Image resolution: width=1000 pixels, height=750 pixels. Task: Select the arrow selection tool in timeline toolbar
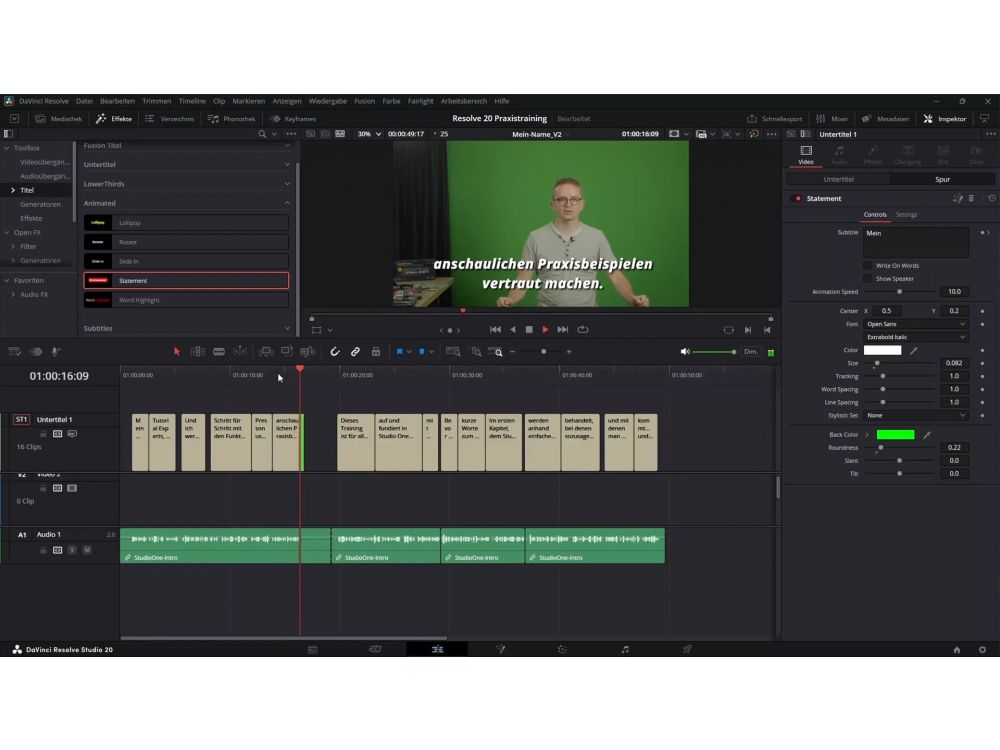coord(177,352)
